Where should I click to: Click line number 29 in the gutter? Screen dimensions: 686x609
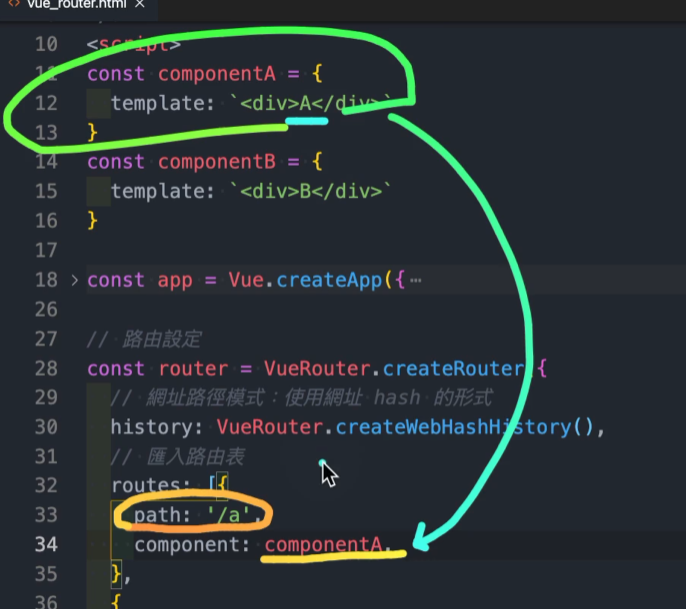click(x=46, y=397)
